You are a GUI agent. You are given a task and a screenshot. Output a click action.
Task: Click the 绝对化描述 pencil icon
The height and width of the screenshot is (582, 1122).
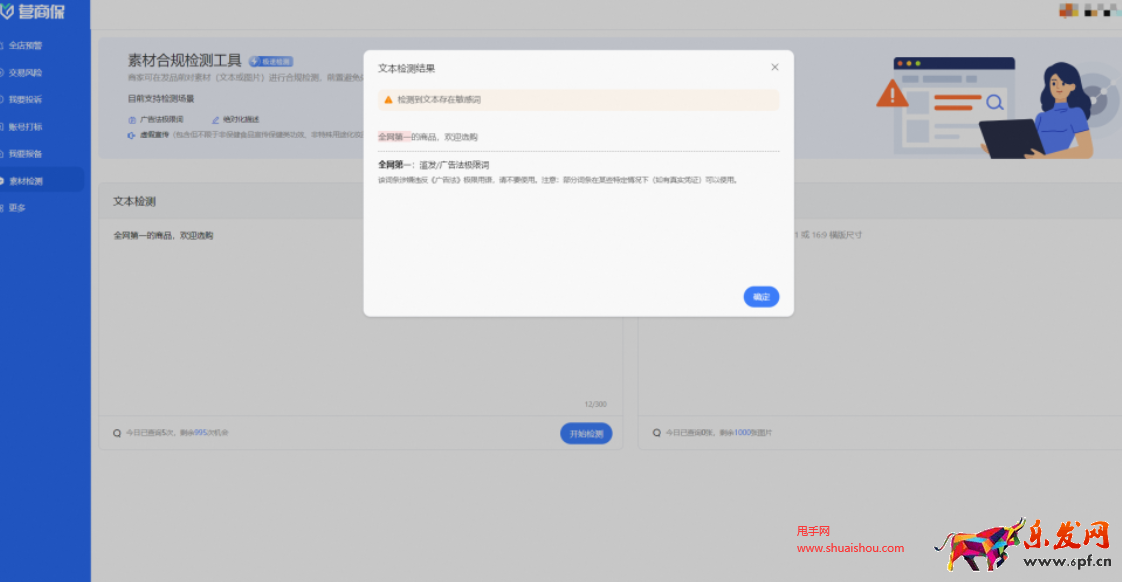coord(214,119)
